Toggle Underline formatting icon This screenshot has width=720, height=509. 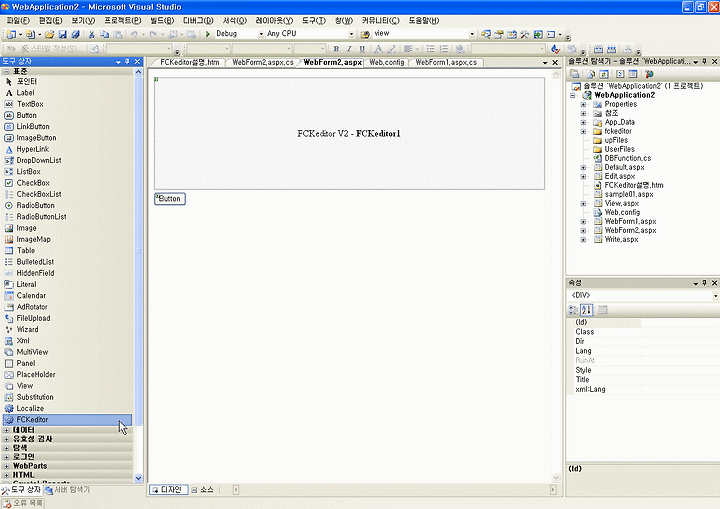362,49
